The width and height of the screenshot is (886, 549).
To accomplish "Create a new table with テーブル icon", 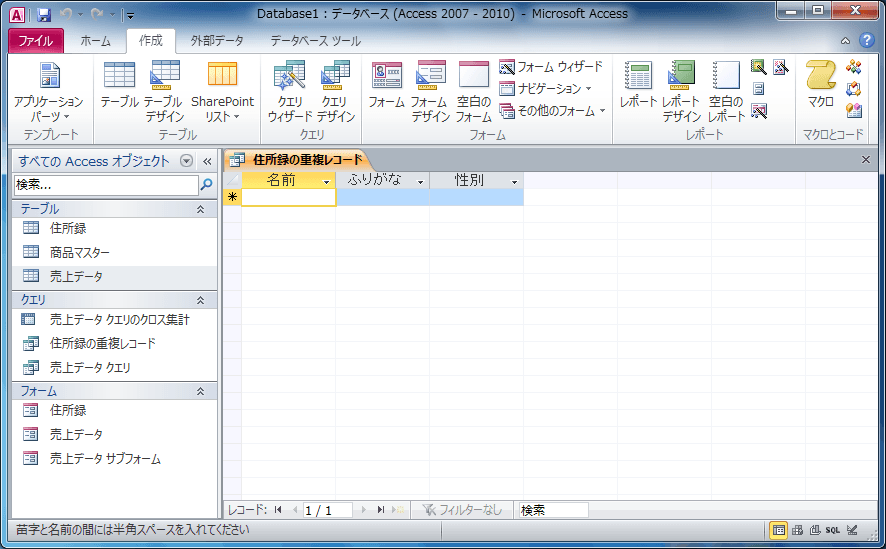I will [119, 85].
